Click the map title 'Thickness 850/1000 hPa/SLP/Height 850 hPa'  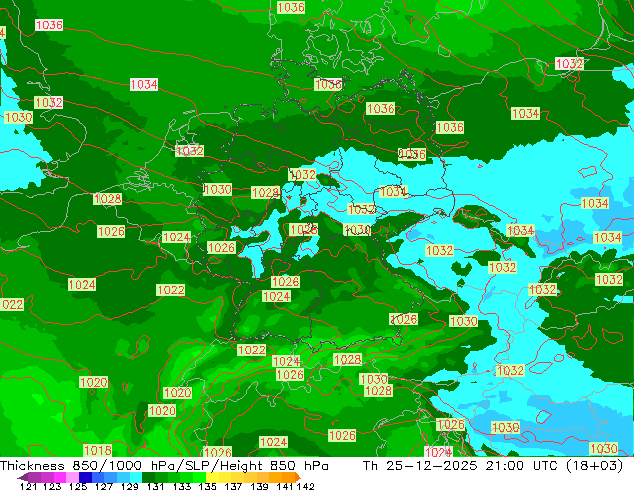pyautogui.click(x=164, y=466)
